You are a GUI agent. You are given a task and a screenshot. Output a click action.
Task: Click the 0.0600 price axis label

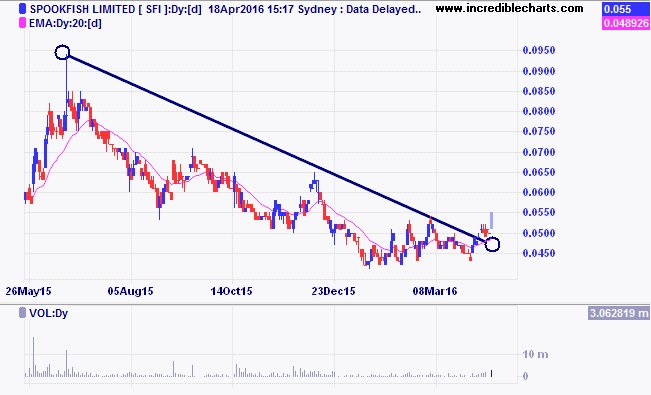click(x=538, y=192)
